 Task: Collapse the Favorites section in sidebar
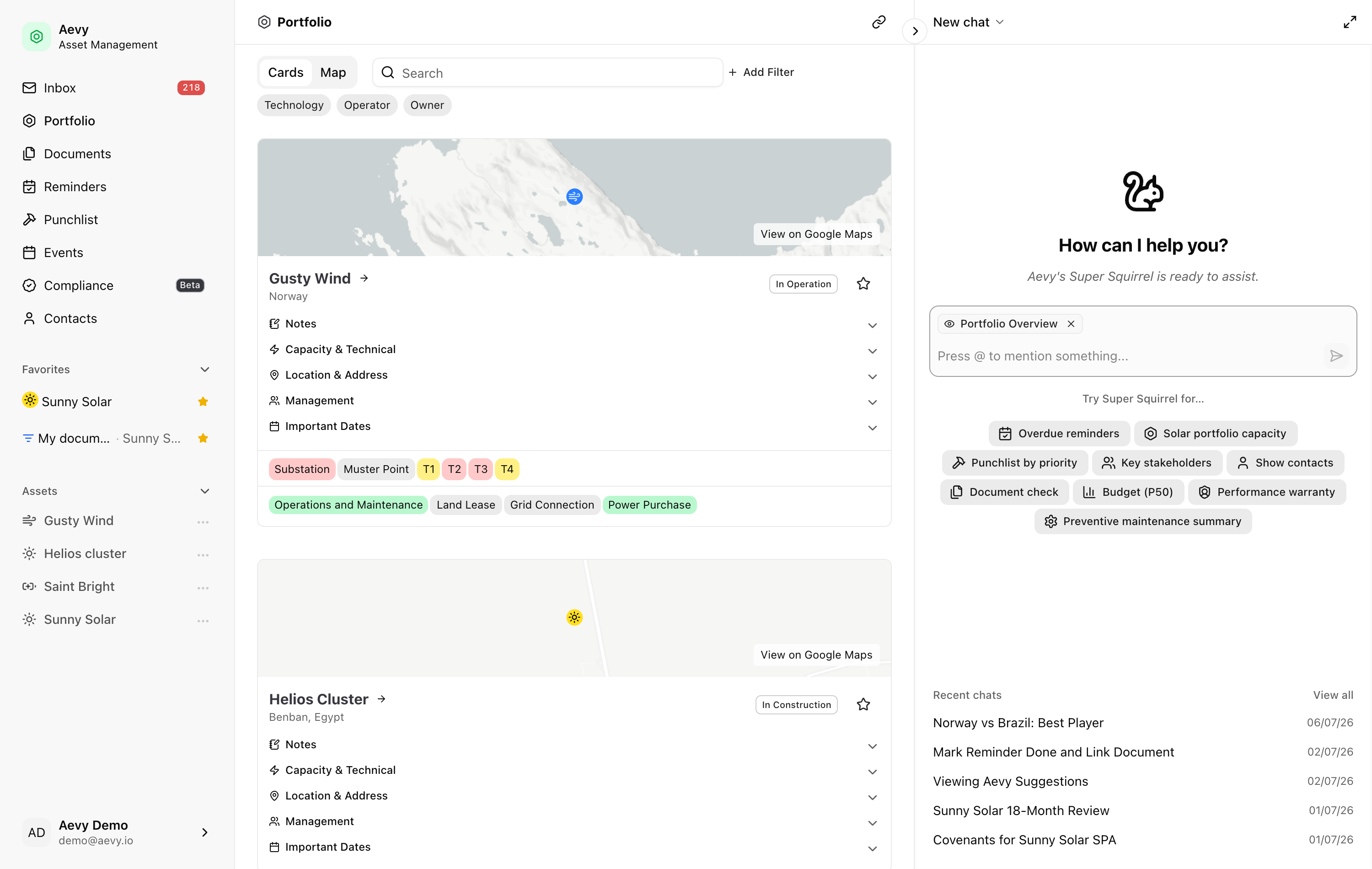point(204,369)
